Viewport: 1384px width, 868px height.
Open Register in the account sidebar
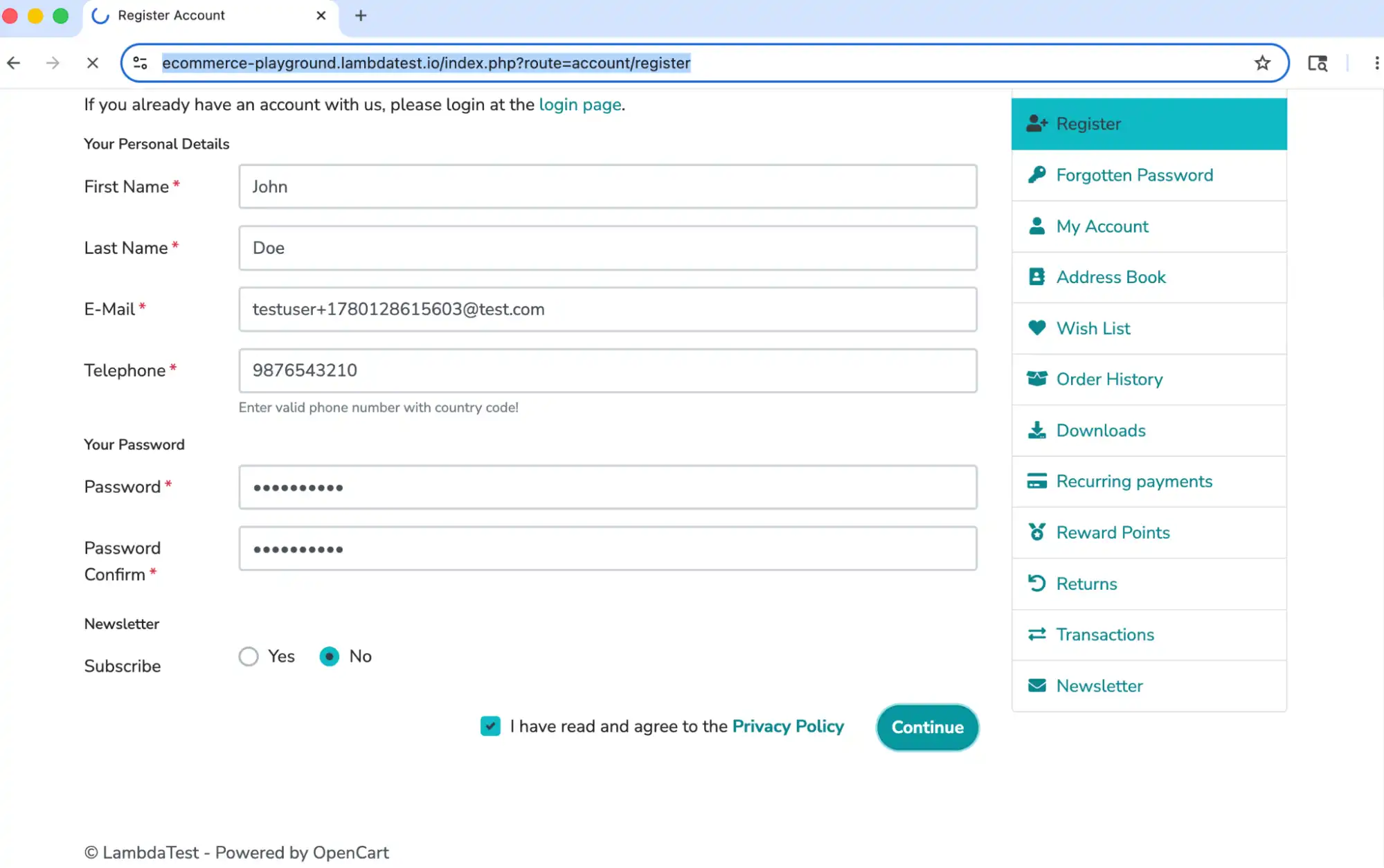pos(1149,124)
